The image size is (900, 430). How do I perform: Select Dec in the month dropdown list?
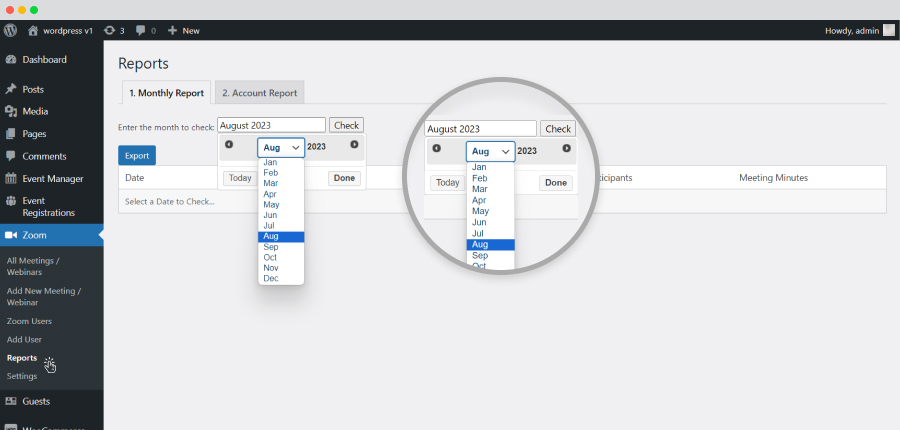tap(281, 278)
